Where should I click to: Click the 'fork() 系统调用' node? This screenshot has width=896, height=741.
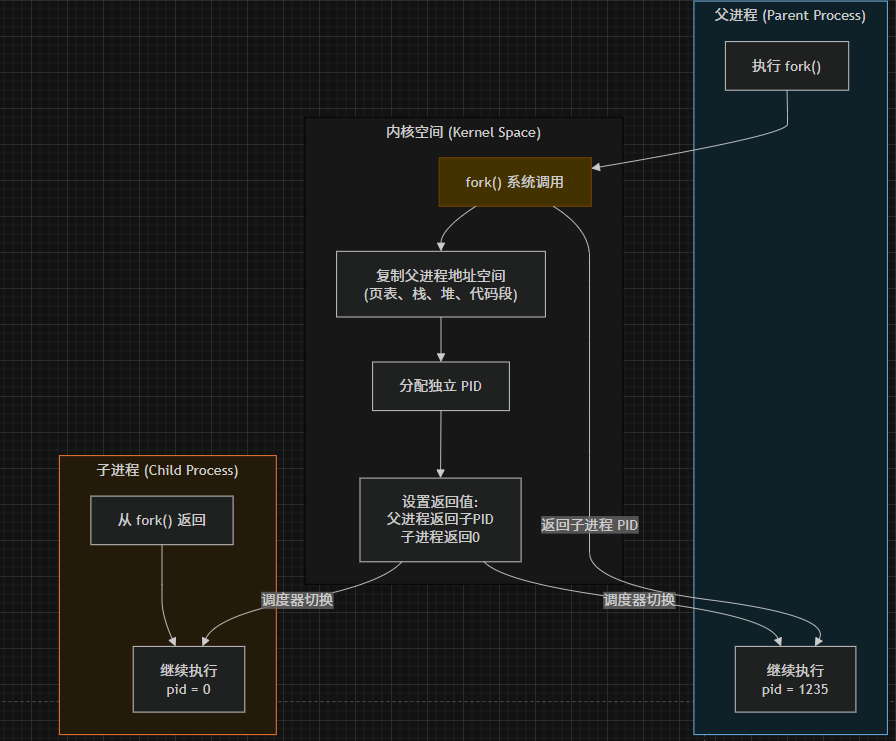[x=515, y=182]
